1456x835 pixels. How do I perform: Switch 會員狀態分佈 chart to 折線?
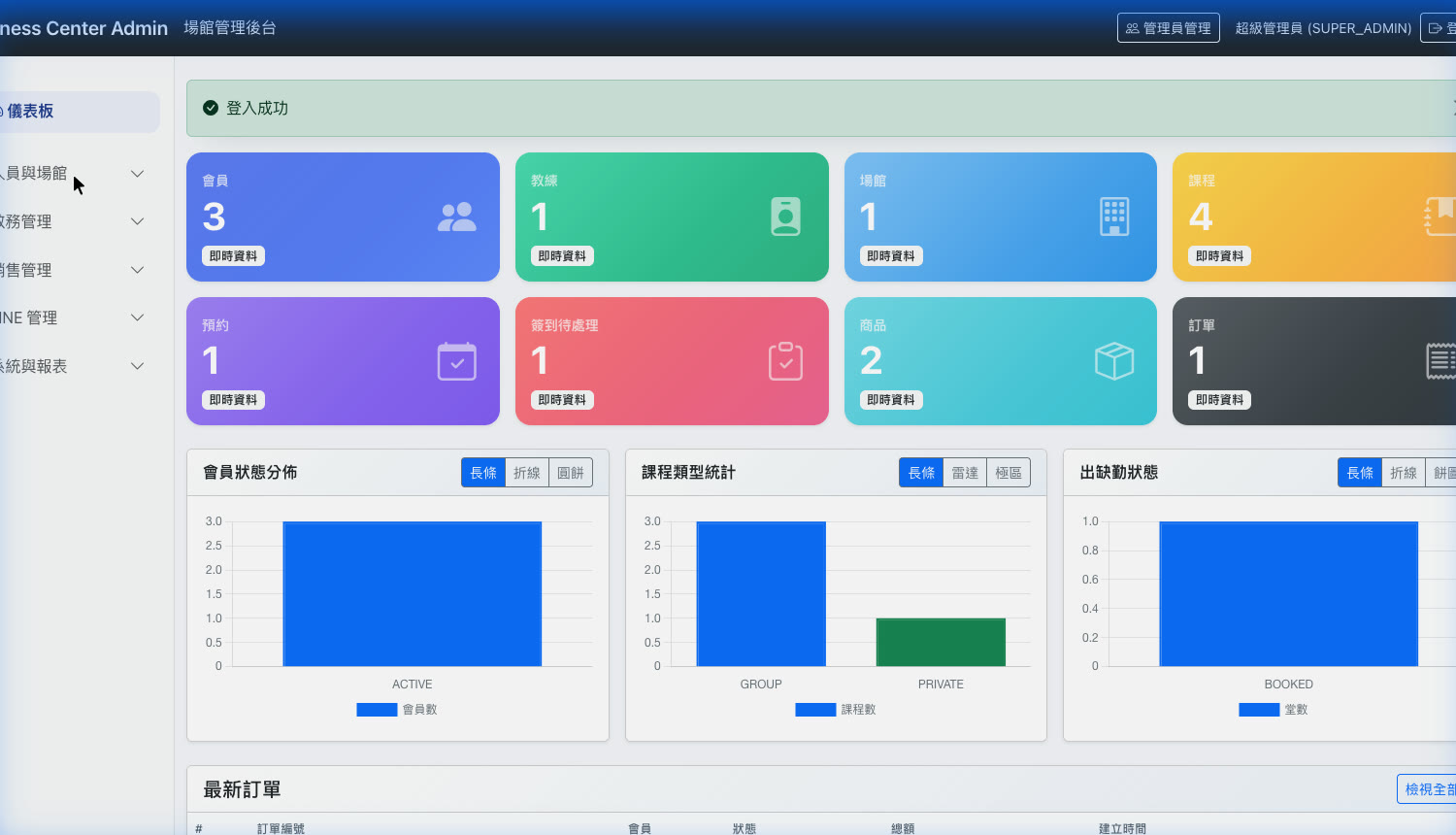point(527,473)
